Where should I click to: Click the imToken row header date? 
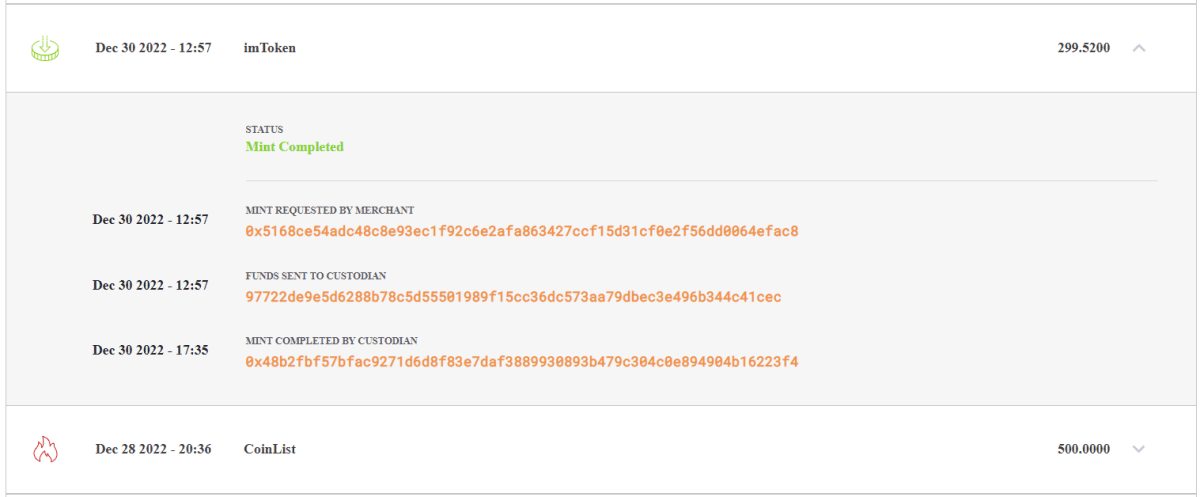(153, 48)
